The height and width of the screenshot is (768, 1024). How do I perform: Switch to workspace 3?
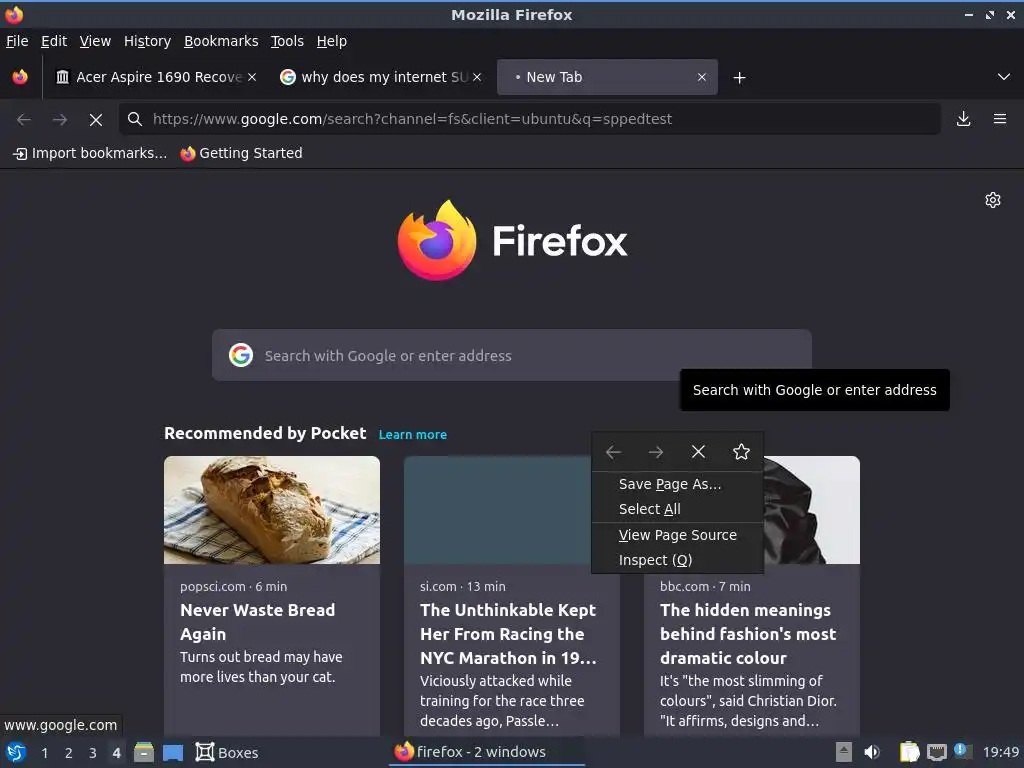93,753
